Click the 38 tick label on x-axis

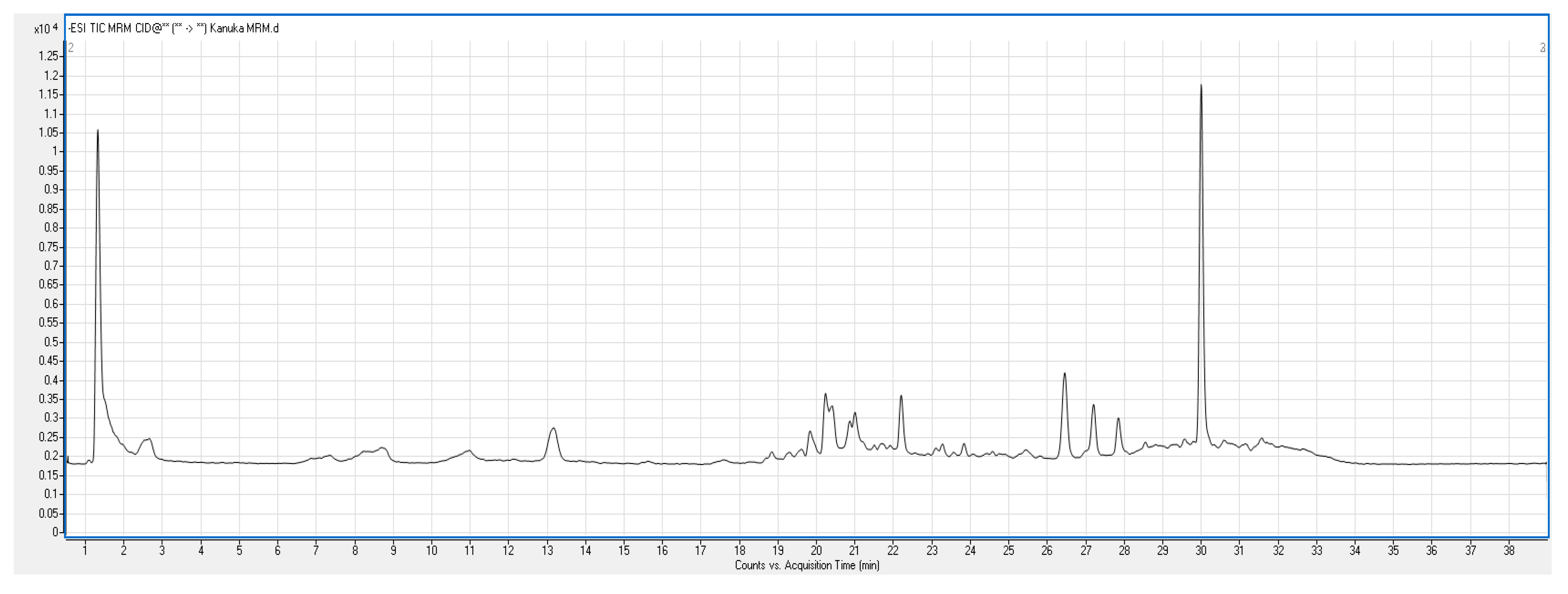click(1508, 551)
